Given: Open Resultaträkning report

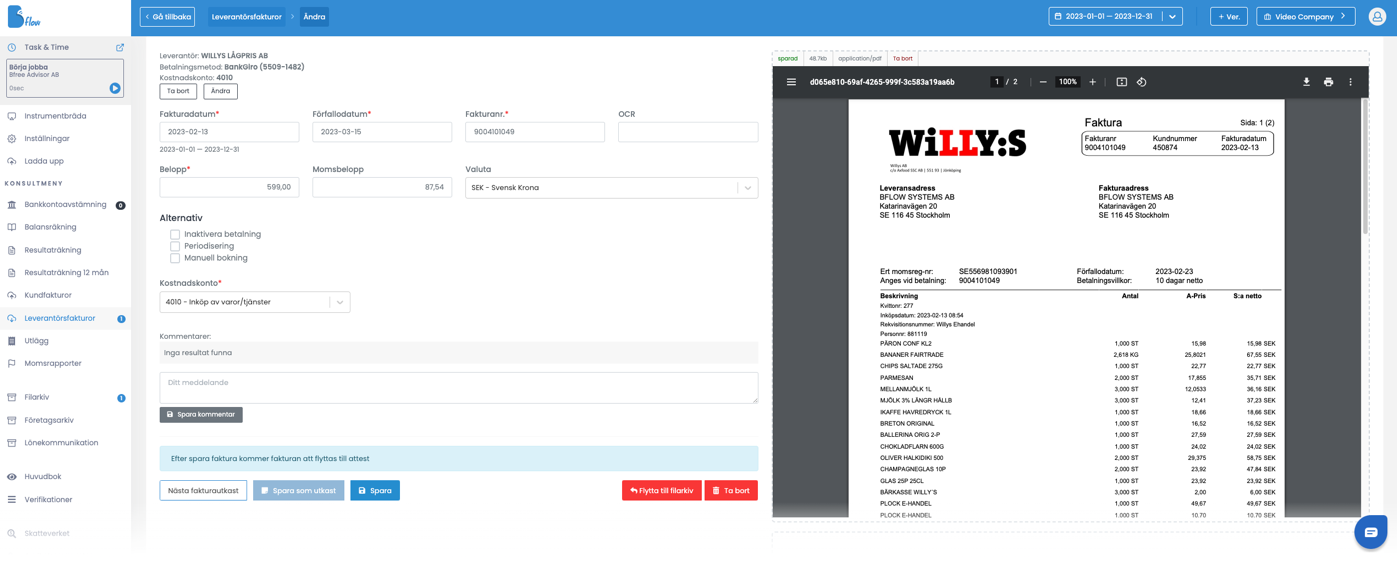Looking at the screenshot, I should click(53, 250).
